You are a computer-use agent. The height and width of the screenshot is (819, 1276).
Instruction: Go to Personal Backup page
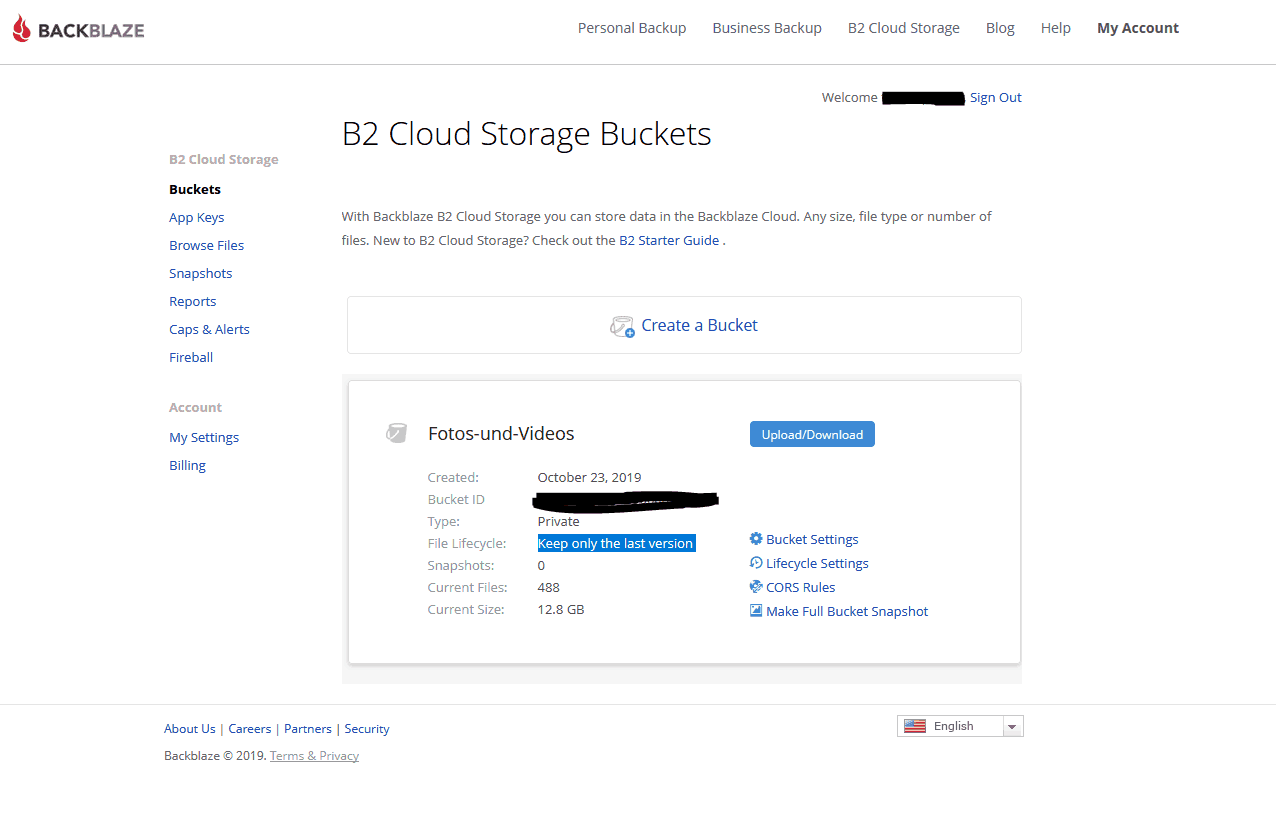(632, 28)
